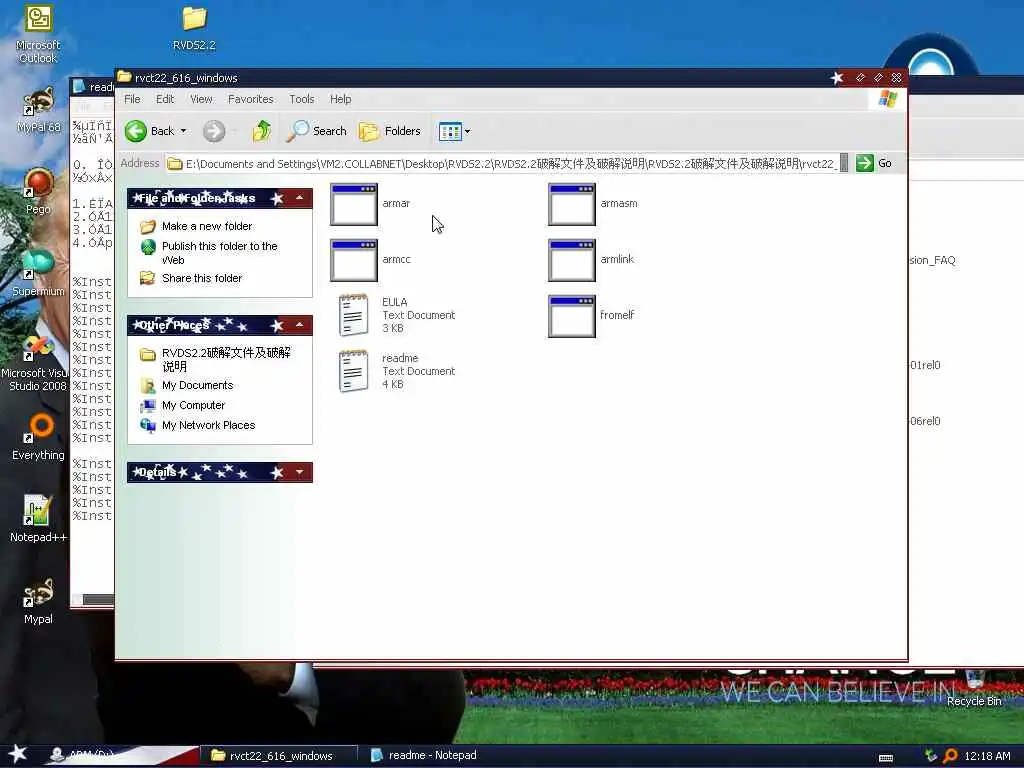Image resolution: width=1024 pixels, height=768 pixels.
Task: Go up one folder level
Action: 261,131
